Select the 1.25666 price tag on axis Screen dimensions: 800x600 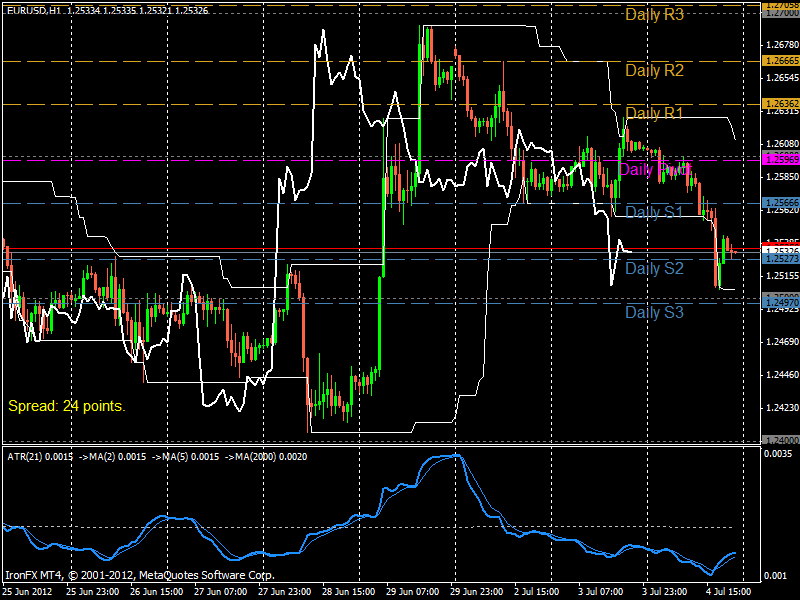coord(780,202)
